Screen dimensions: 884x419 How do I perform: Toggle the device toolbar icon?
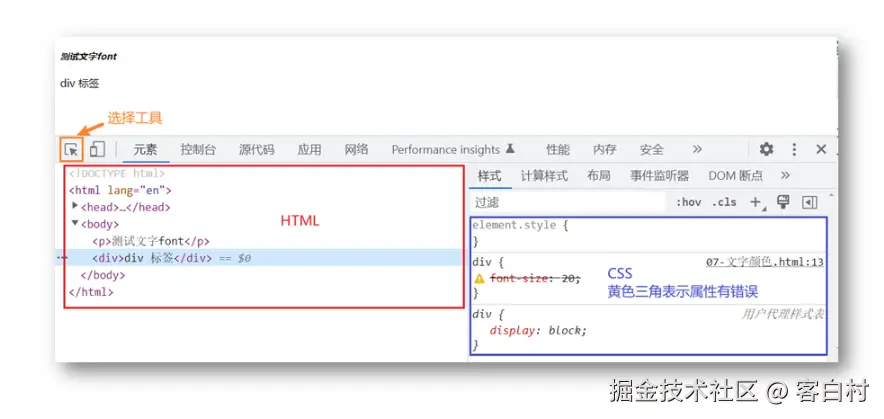(97, 149)
